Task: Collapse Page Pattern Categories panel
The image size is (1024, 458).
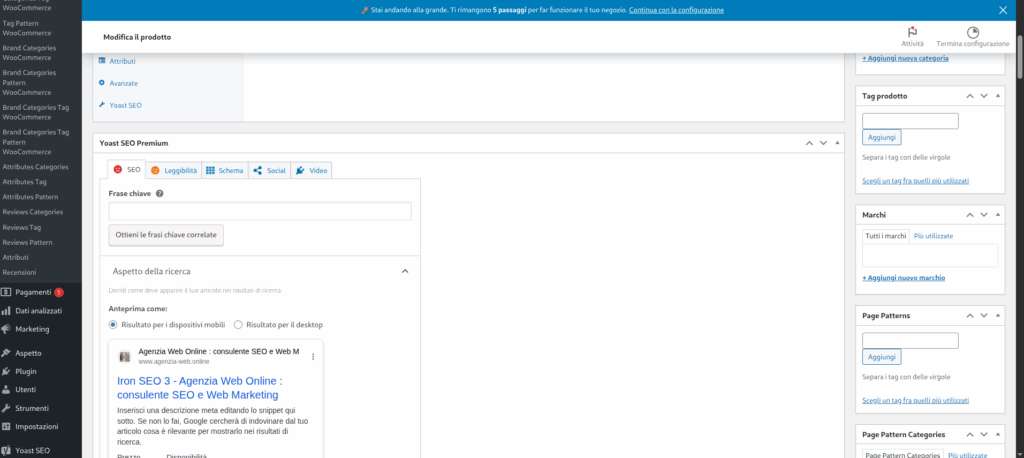Action: 997,434
